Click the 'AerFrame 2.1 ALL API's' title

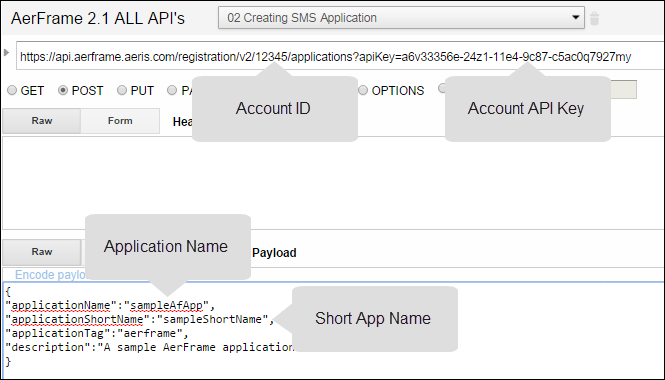point(98,18)
